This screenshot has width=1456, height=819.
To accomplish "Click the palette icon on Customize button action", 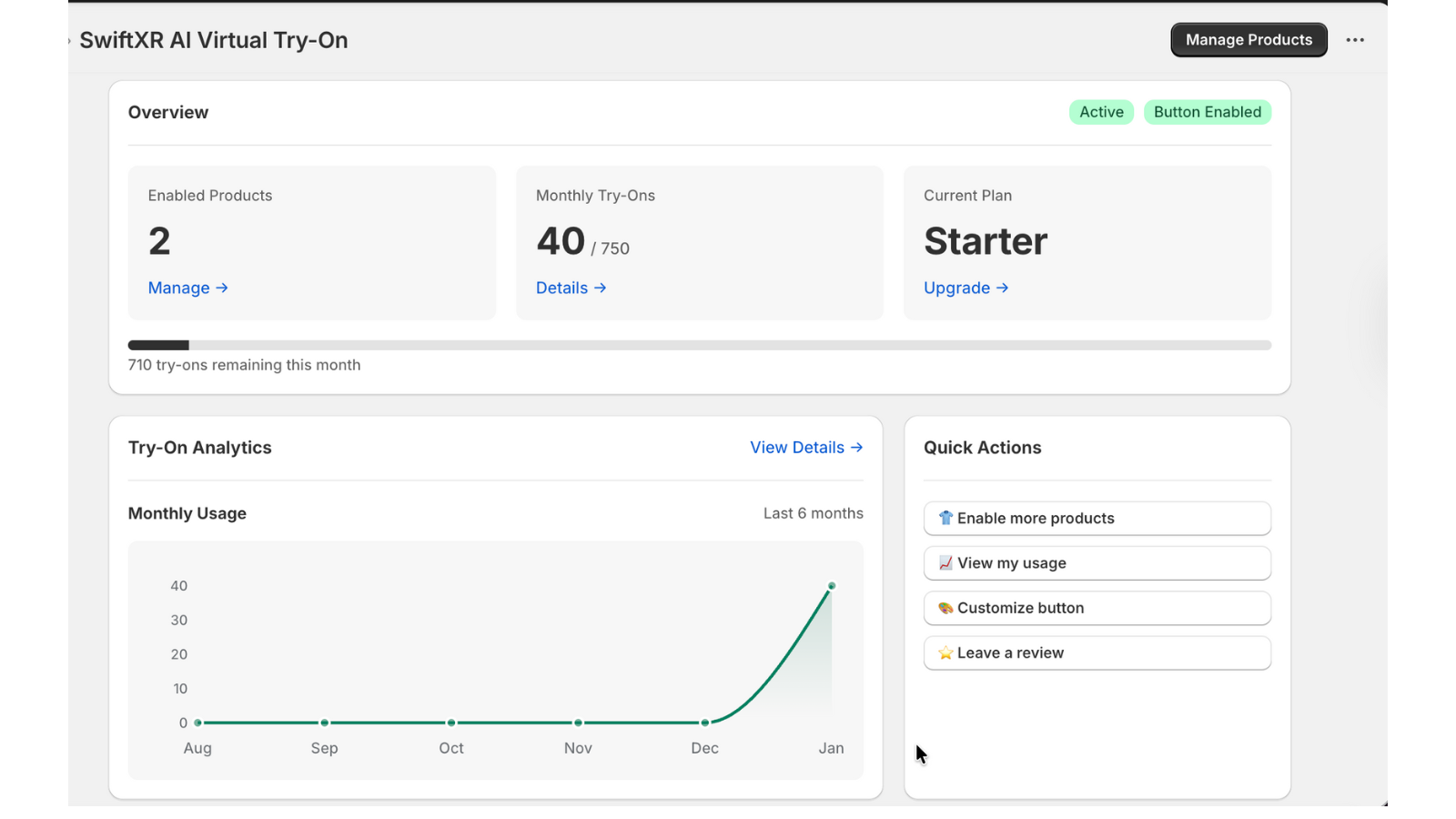I will pos(945,608).
